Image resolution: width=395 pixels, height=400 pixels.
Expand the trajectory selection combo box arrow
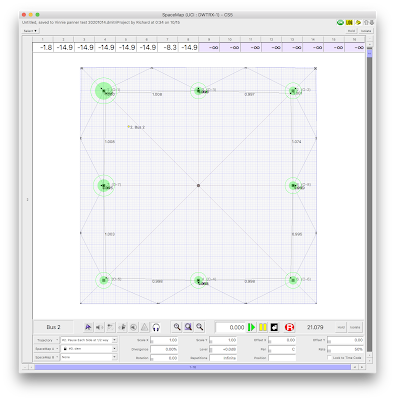point(114,340)
